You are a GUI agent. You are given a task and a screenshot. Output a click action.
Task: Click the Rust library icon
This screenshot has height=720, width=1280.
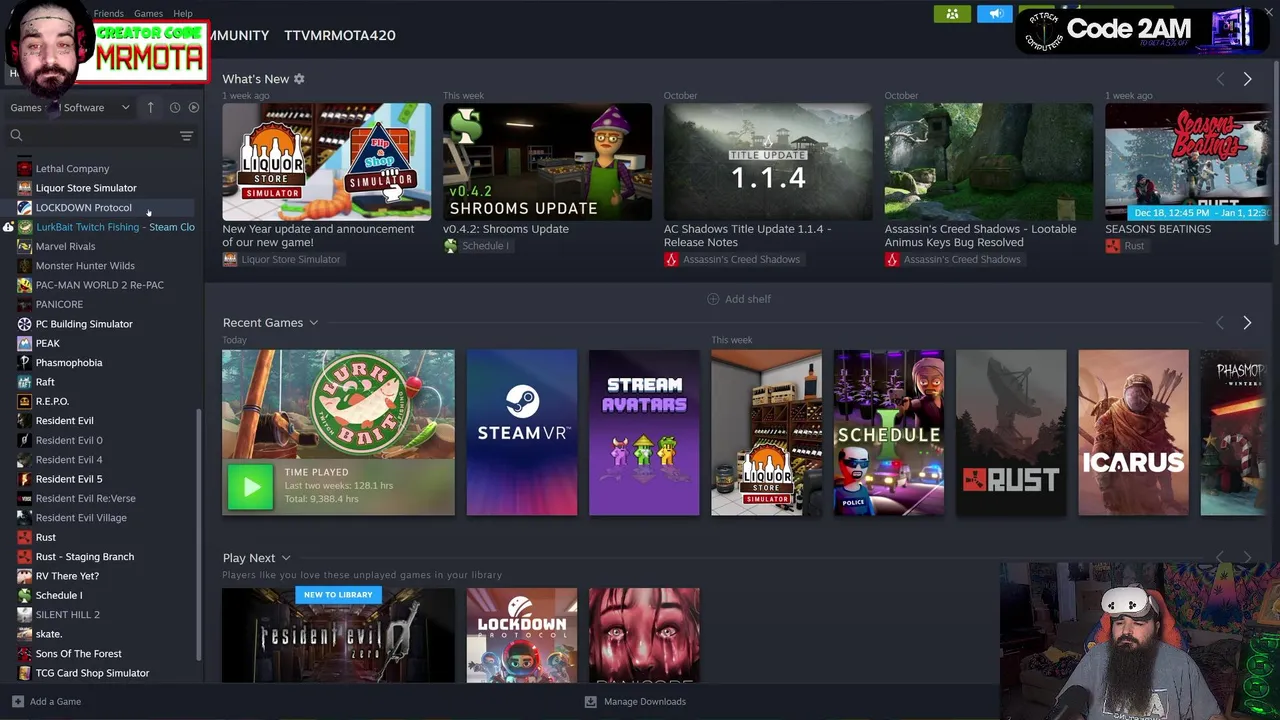coord(25,537)
